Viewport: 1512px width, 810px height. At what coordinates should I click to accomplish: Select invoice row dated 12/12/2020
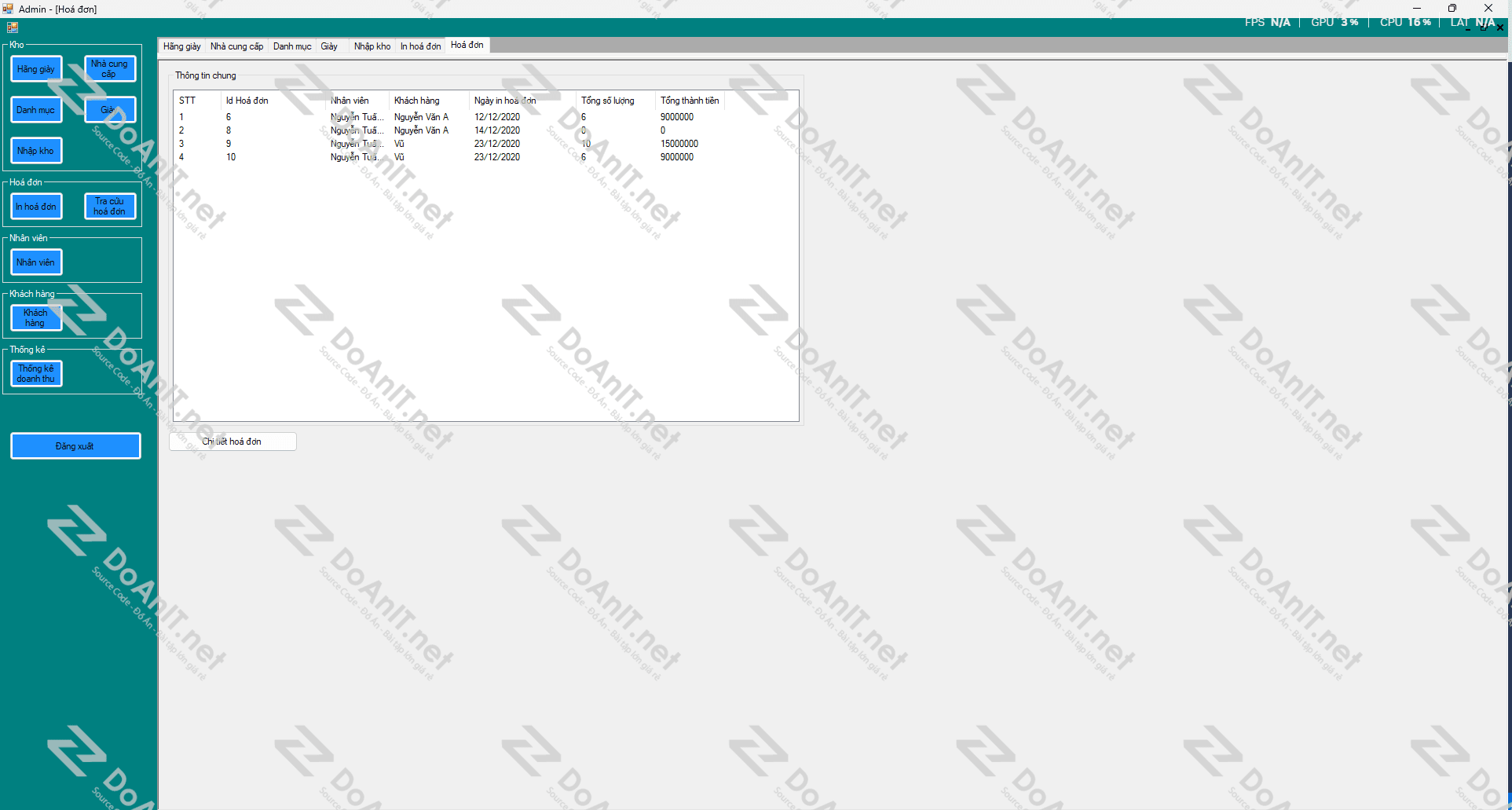[450, 117]
